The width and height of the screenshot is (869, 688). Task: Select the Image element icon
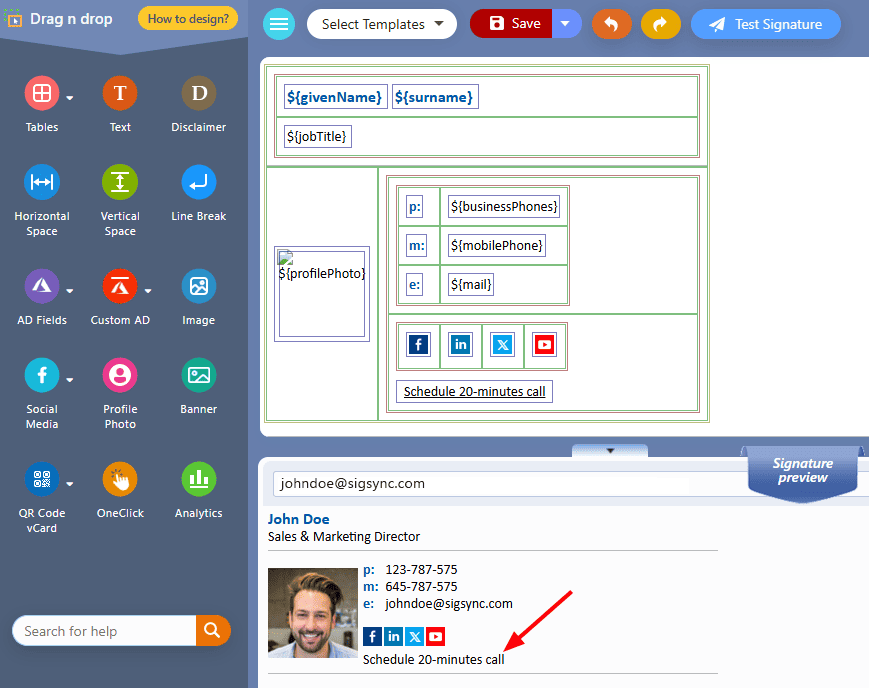198,286
